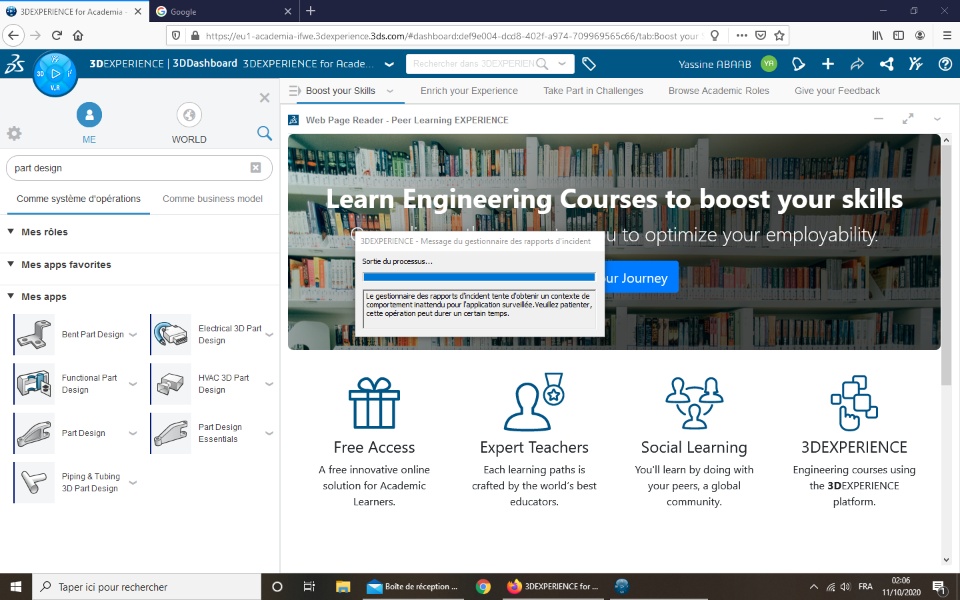This screenshot has height=600, width=960.
Task: Click the 3DS logo icon
Action: click(x=15, y=64)
